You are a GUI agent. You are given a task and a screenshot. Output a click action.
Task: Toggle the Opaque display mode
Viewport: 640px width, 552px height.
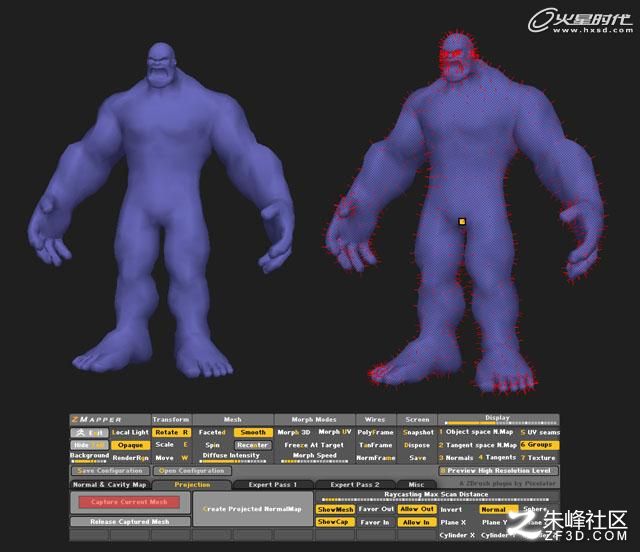[x=130, y=445]
